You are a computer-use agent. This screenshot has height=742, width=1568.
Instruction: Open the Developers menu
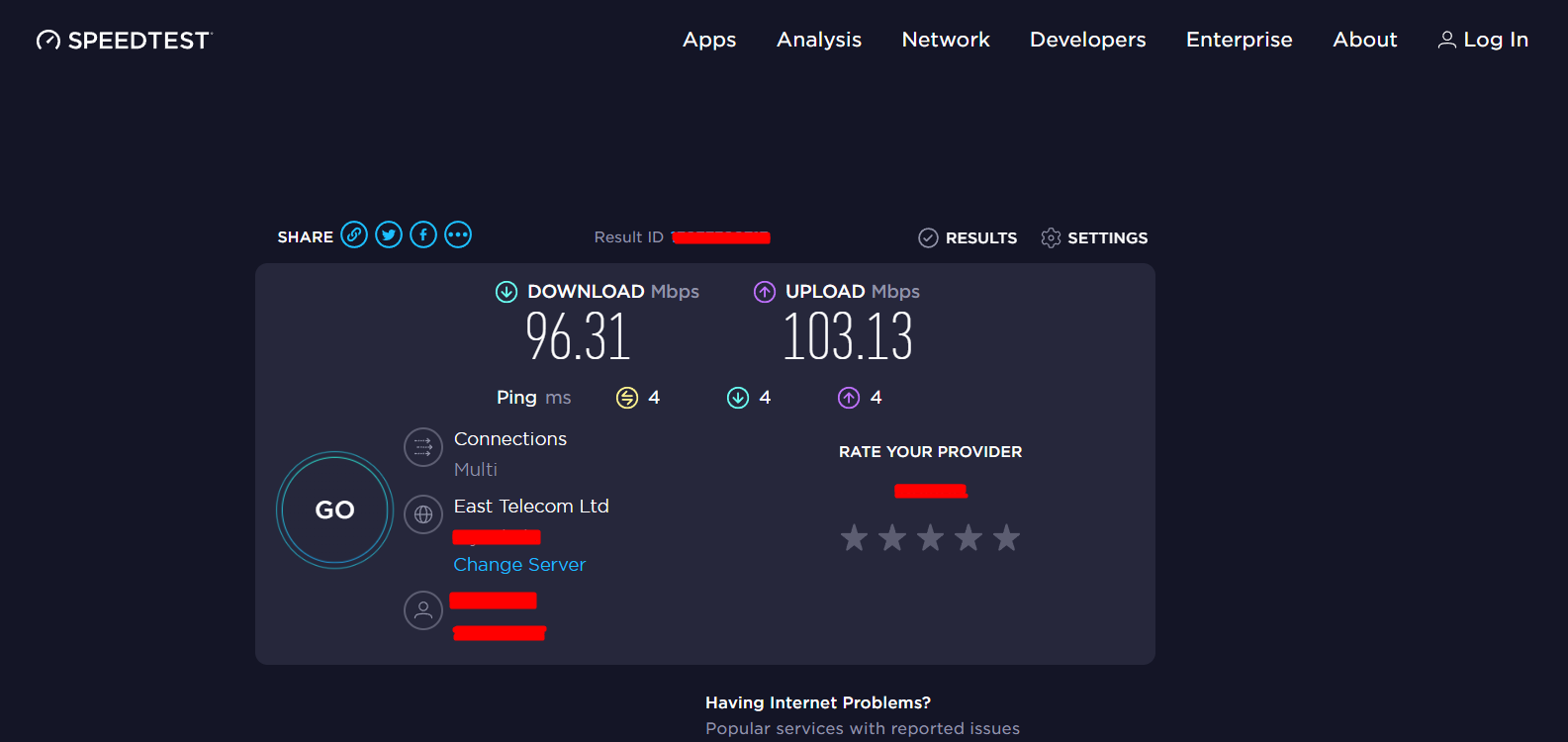tap(1088, 41)
